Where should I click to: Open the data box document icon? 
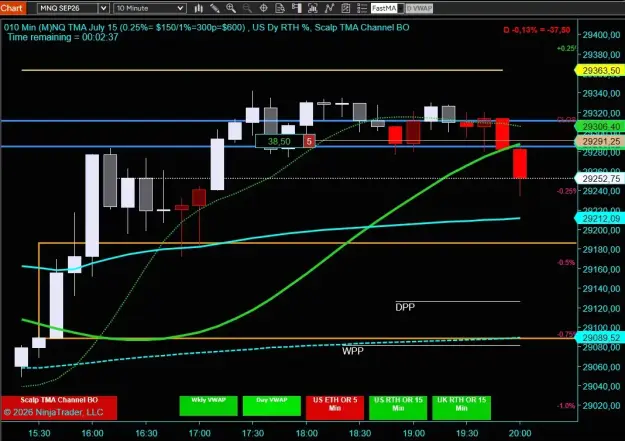(x=280, y=8)
